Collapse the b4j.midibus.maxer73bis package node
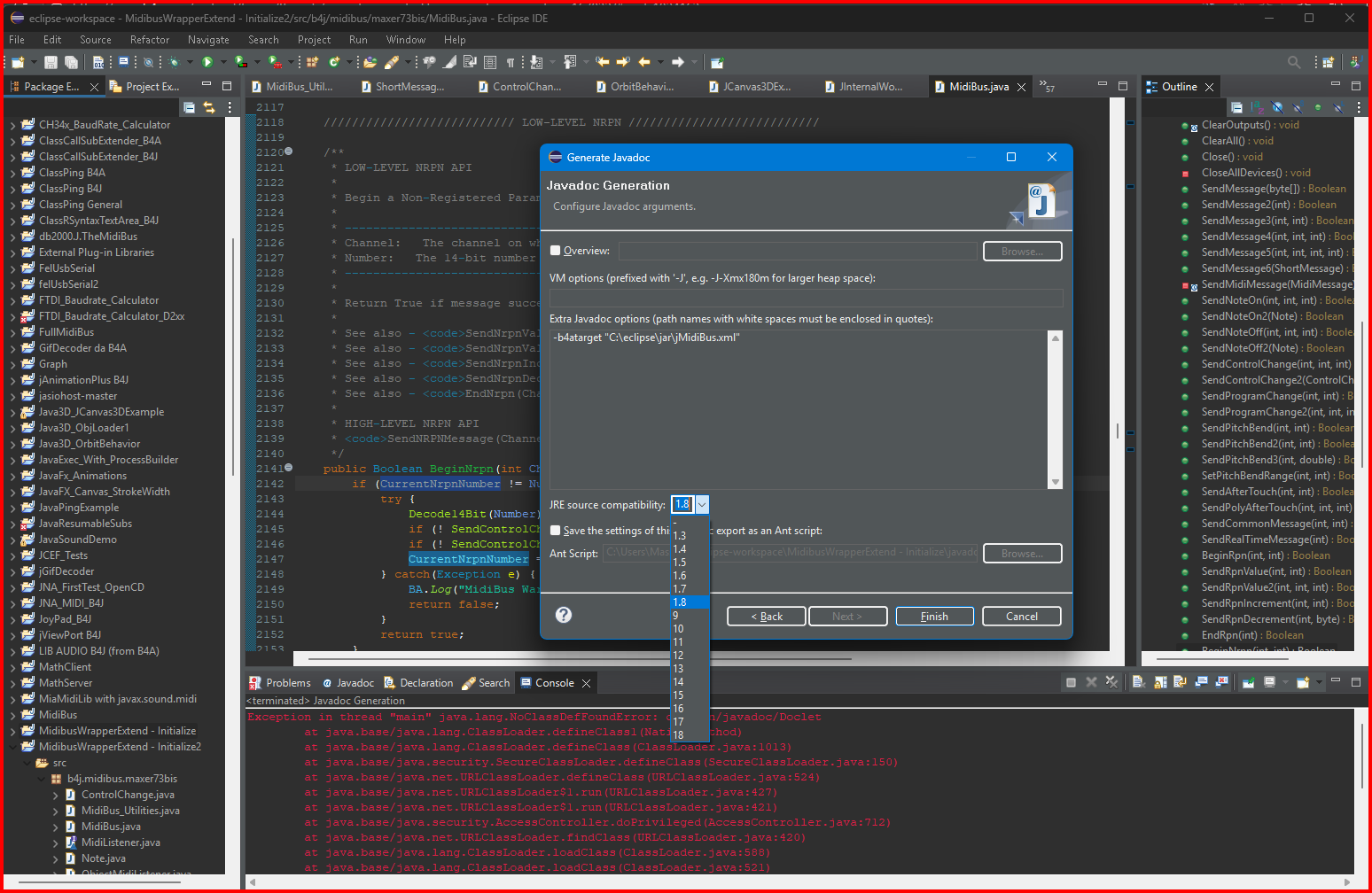The width and height of the screenshot is (1372, 893). coord(41,779)
